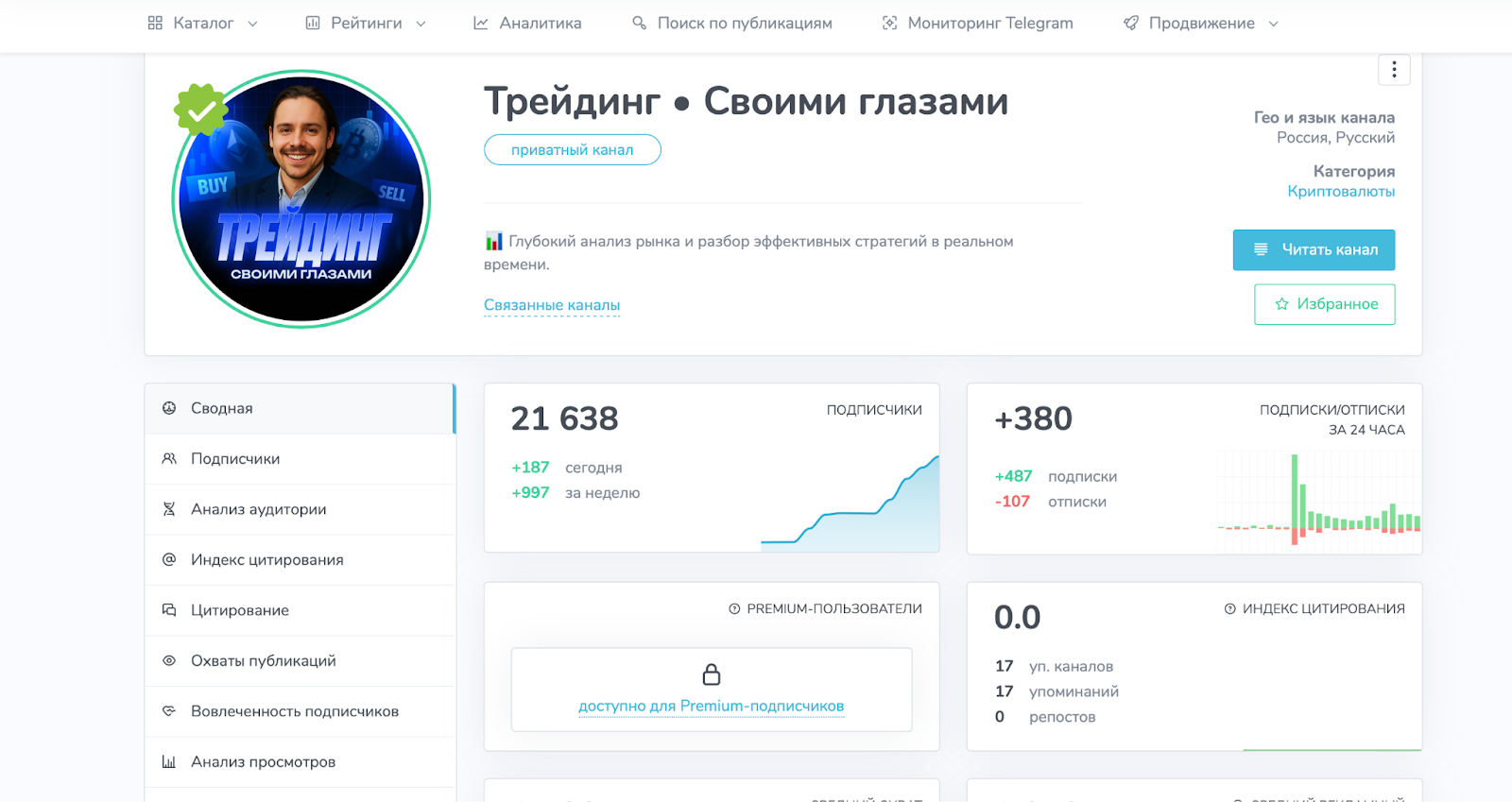1512x802 pixels.
Task: Click the Аналитика line-graph icon
Action: 481,23
